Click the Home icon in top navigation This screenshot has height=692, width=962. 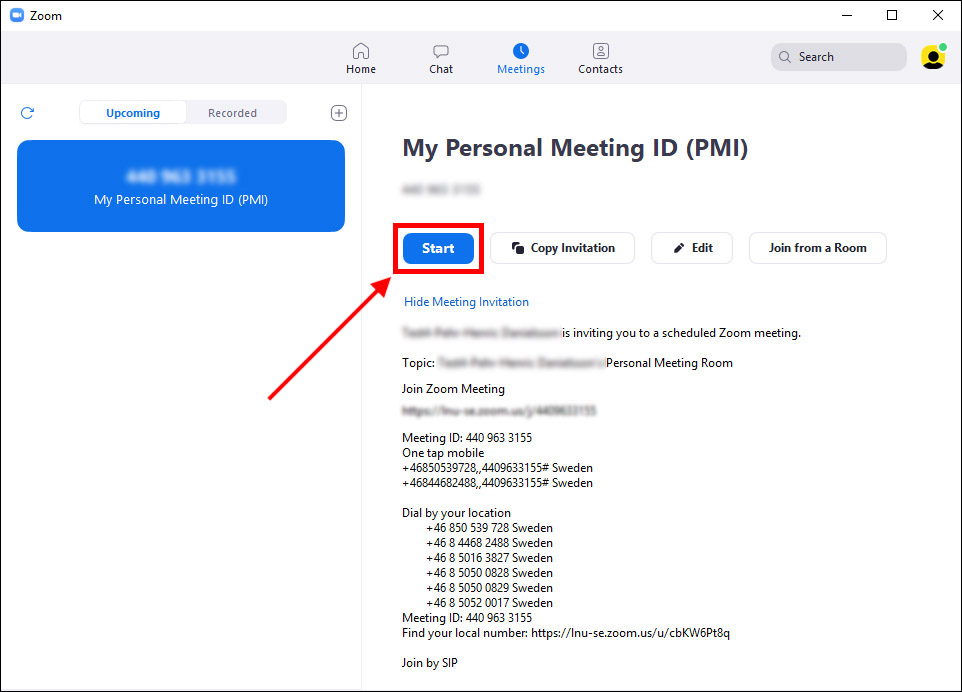(361, 51)
